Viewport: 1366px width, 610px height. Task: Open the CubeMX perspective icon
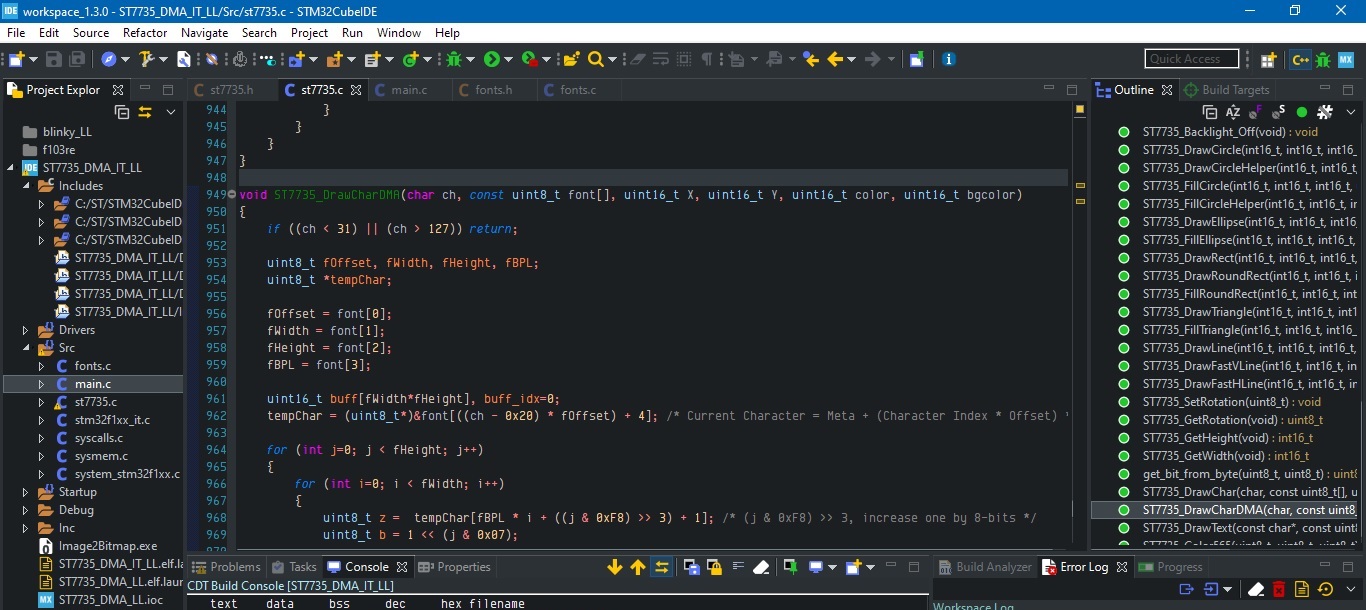pos(1347,60)
